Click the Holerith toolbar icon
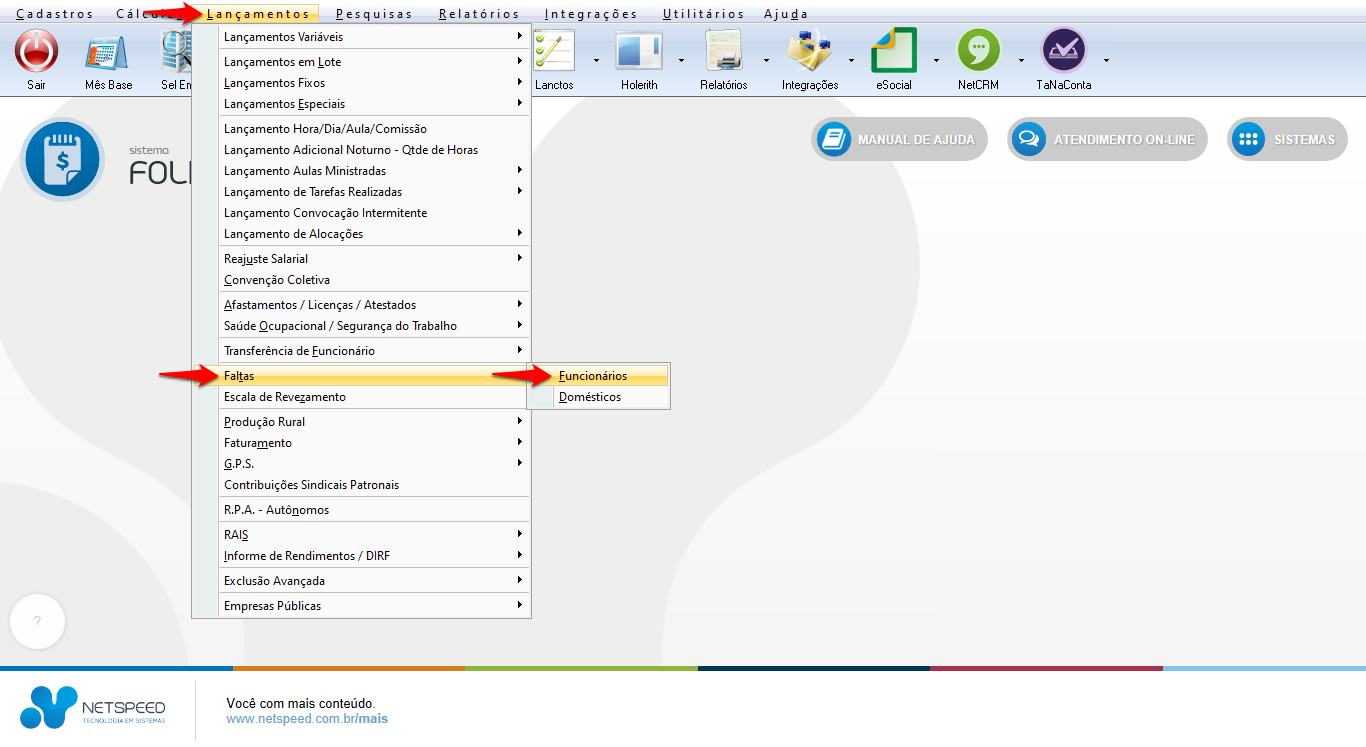Image resolution: width=1366 pixels, height=747 pixels. [638, 51]
